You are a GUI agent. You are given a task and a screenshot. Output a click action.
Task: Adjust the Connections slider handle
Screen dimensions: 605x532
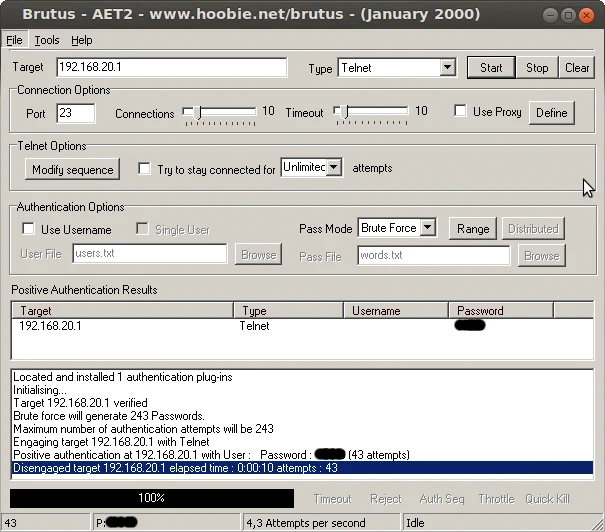(x=198, y=112)
